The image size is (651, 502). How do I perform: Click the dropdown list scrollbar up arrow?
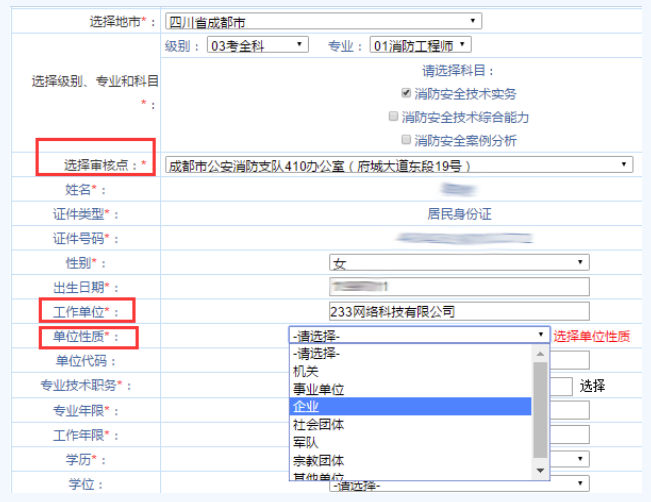pyautogui.click(x=541, y=352)
